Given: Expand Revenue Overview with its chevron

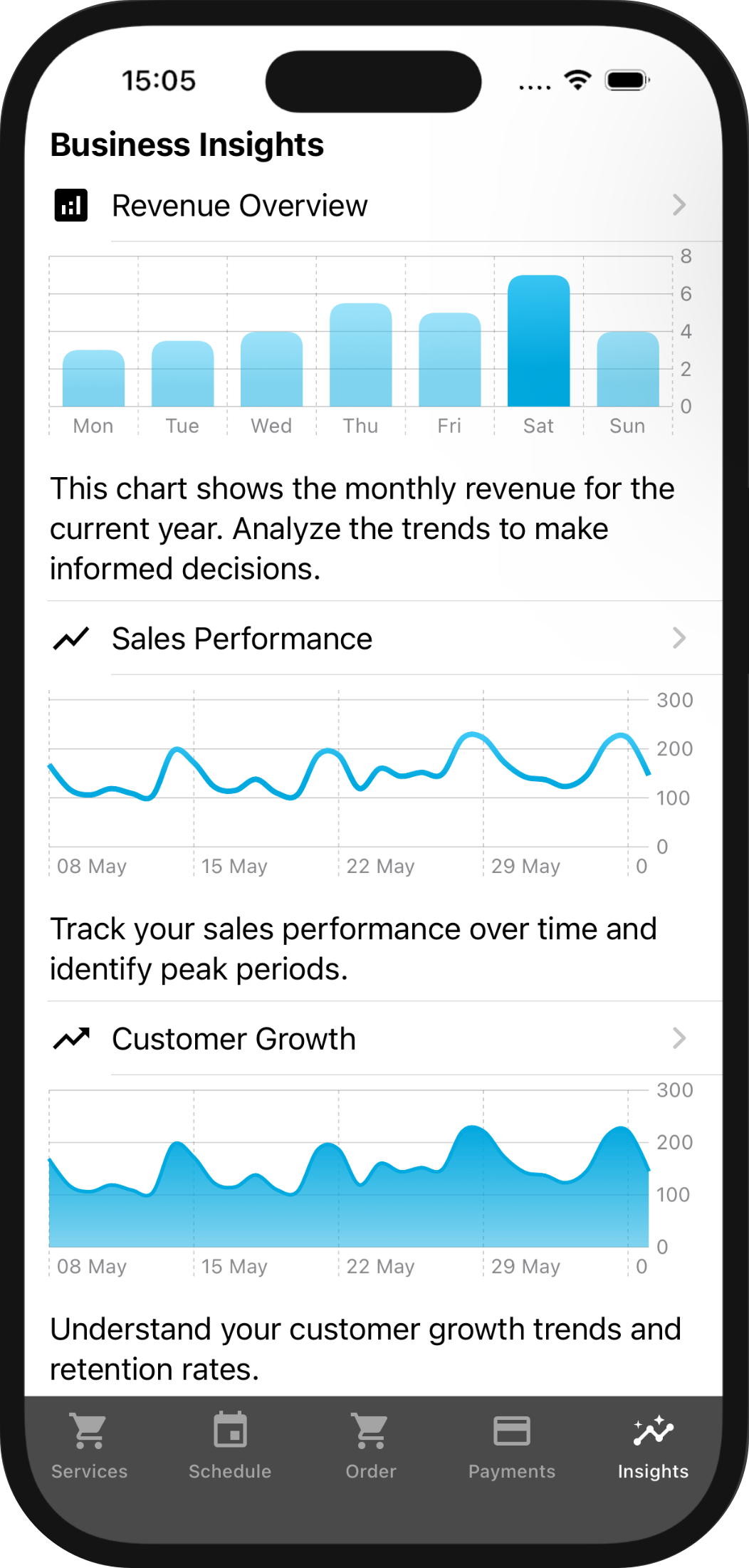Looking at the screenshot, I should pos(679,206).
